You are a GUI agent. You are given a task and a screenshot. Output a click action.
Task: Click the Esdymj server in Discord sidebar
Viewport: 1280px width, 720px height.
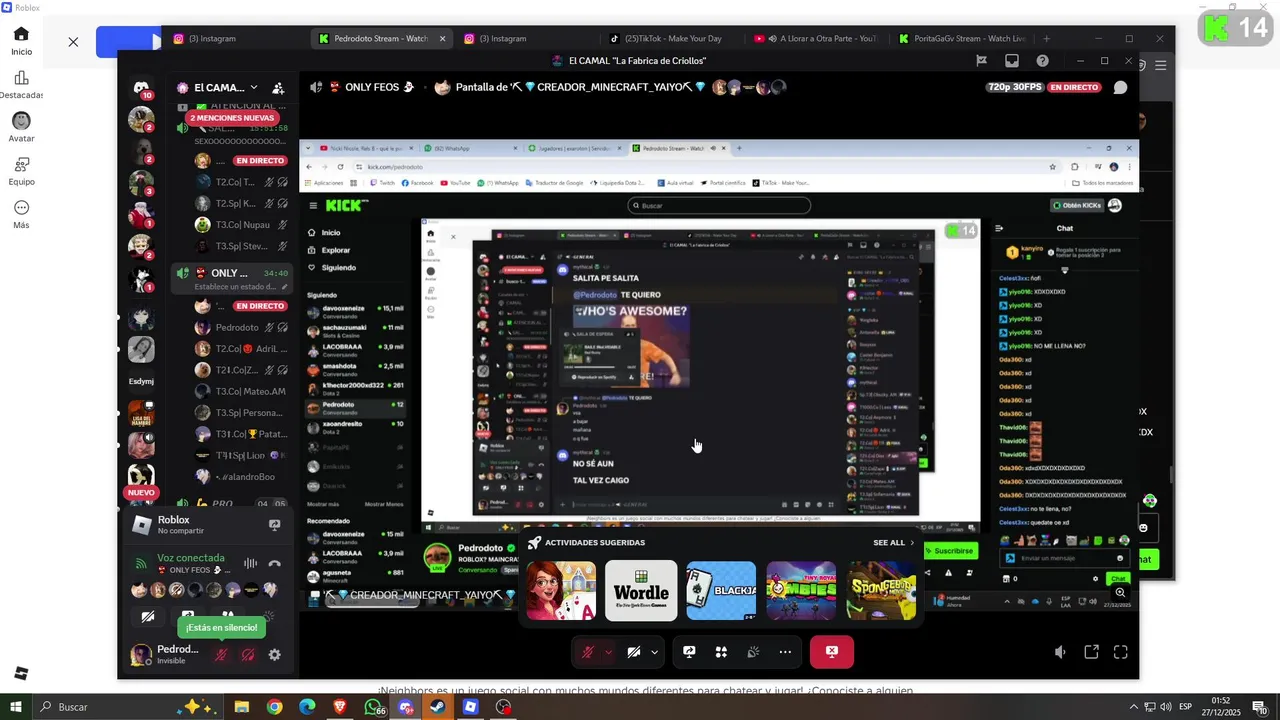[x=141, y=380]
